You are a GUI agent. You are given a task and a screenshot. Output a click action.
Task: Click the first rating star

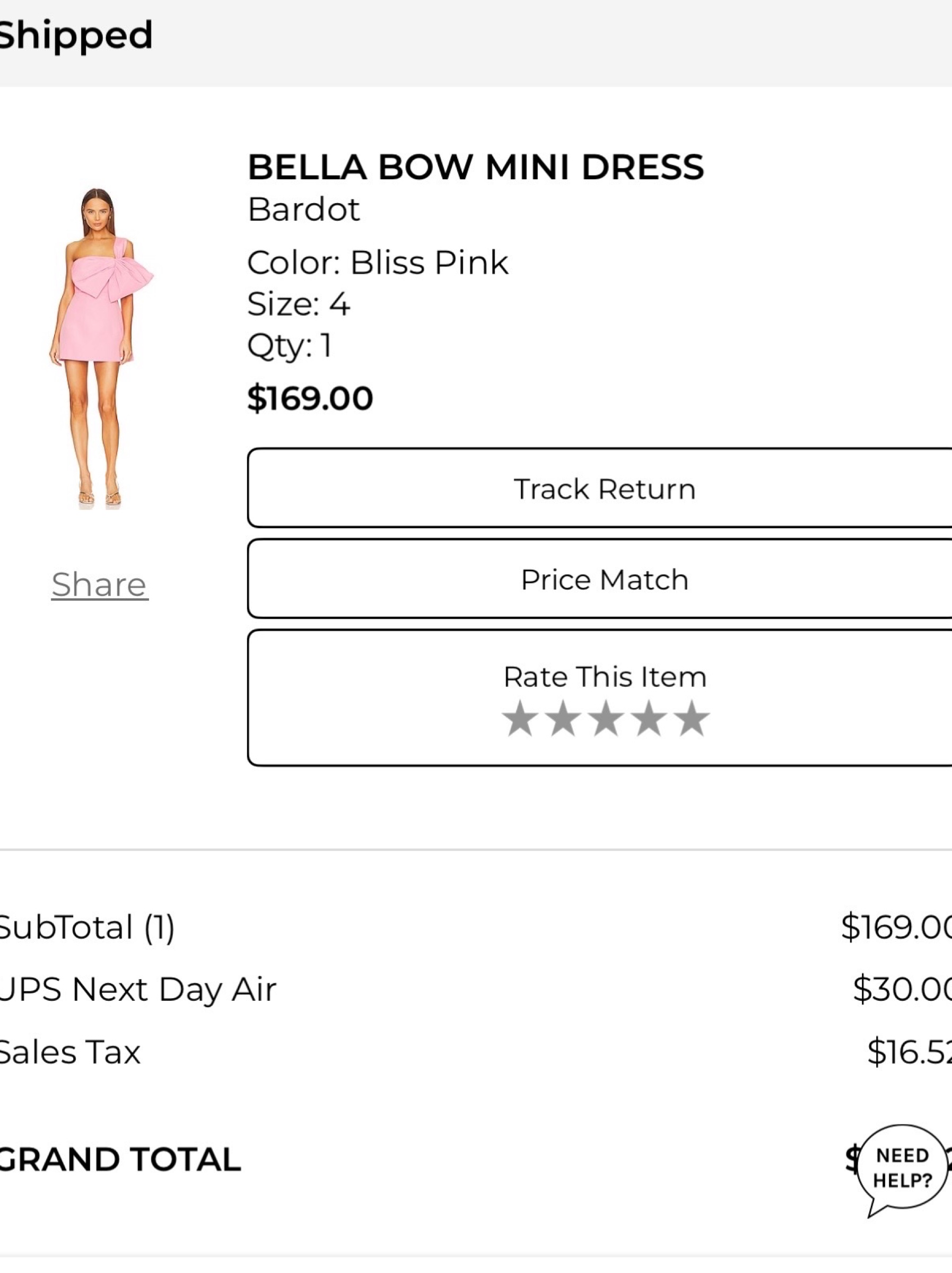tap(520, 718)
